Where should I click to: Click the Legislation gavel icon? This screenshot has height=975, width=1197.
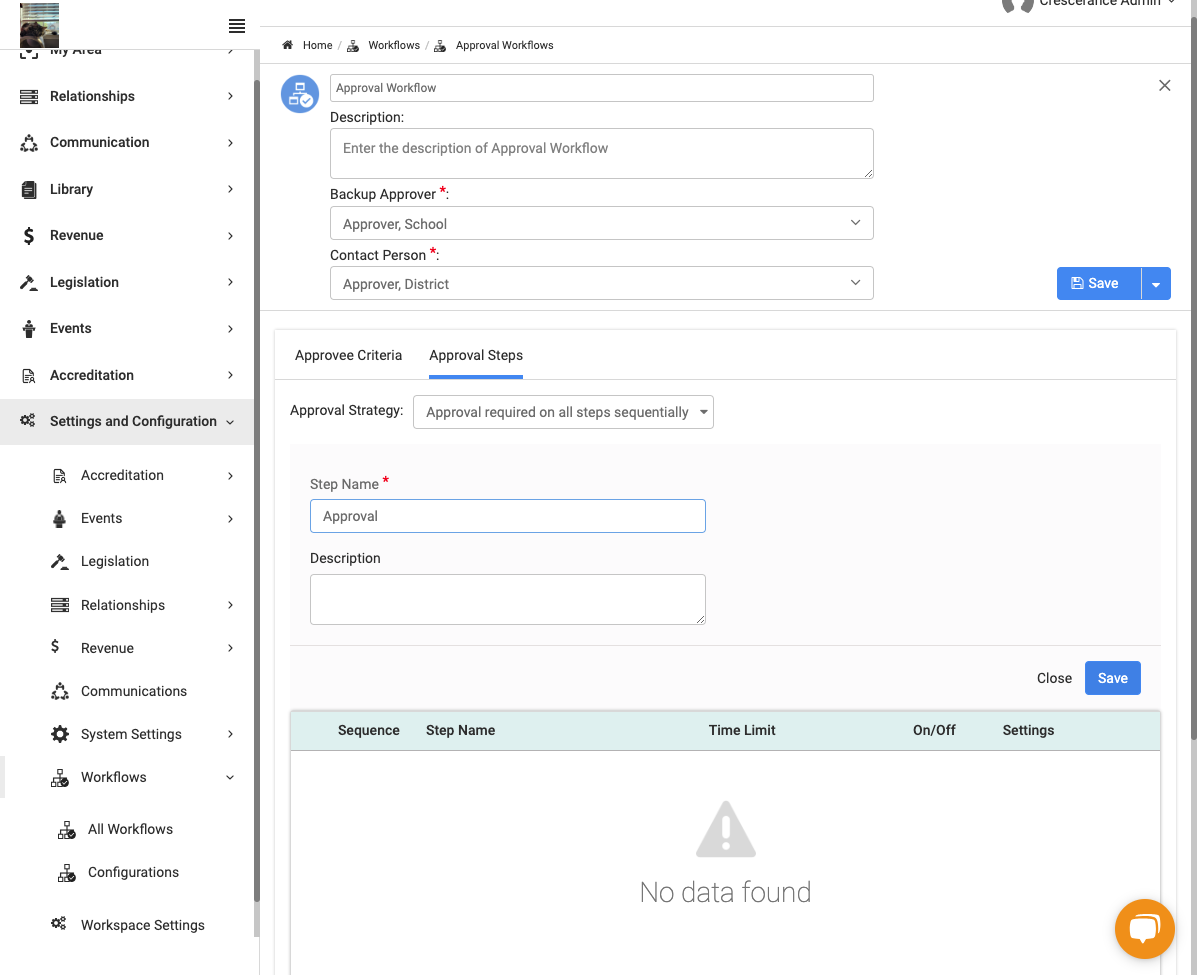tap(29, 282)
